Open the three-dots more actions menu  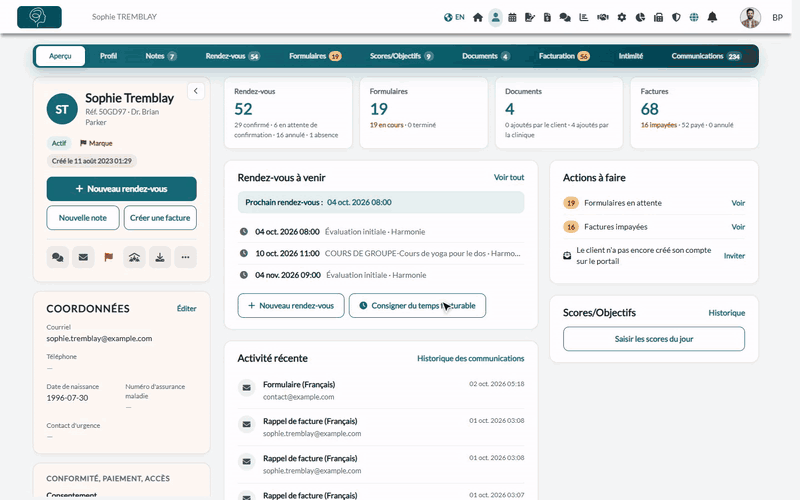(x=185, y=257)
